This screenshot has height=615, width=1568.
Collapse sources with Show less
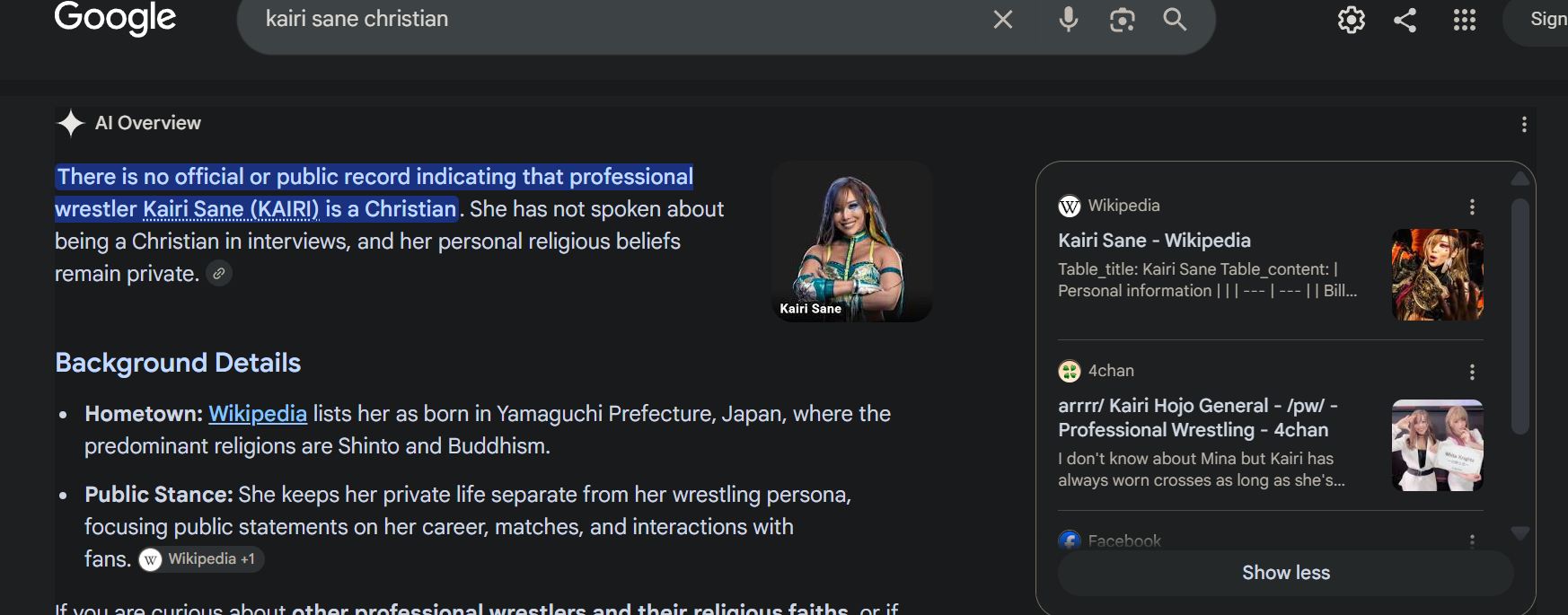[1286, 573]
